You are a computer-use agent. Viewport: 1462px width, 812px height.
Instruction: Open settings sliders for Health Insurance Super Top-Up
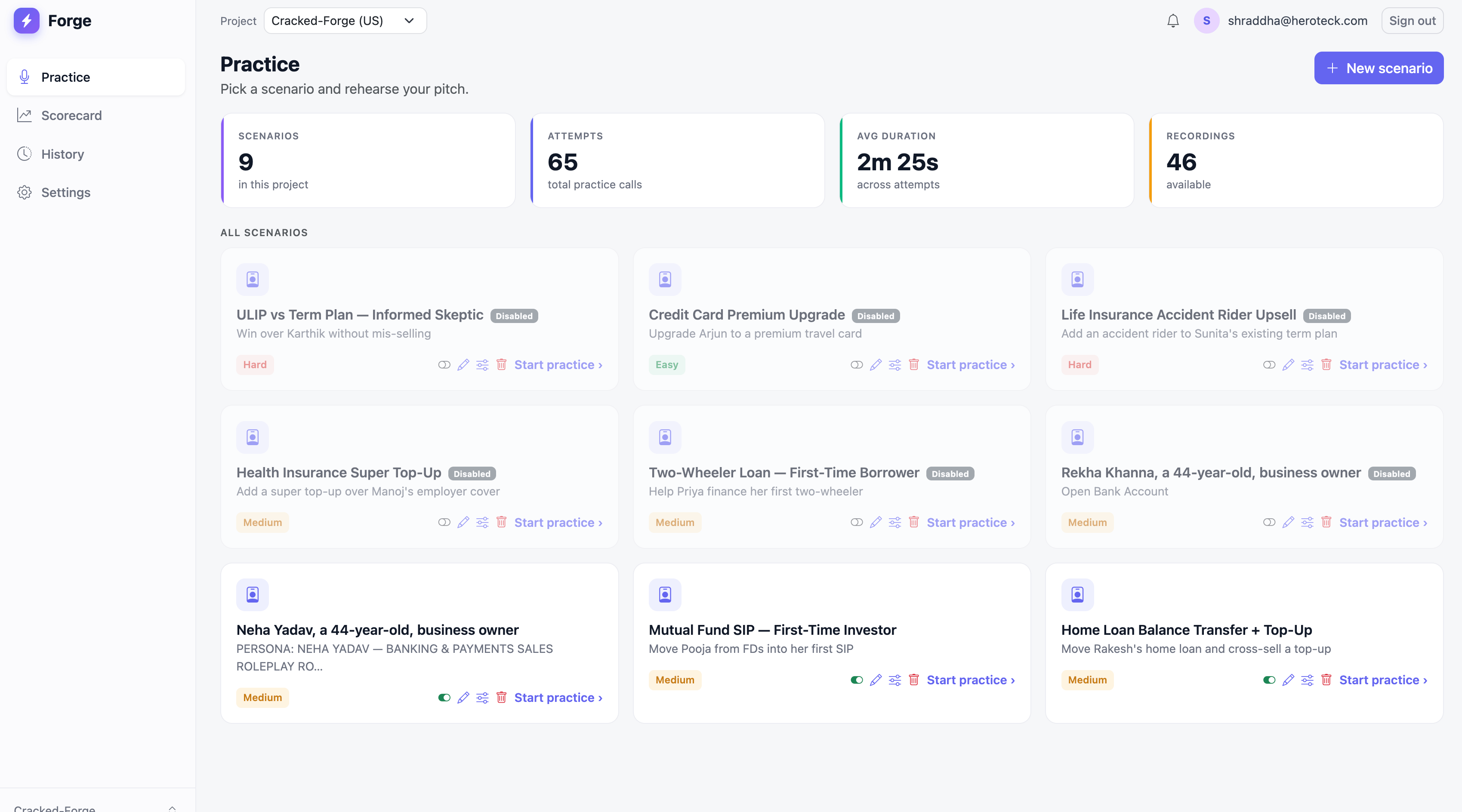(482, 523)
